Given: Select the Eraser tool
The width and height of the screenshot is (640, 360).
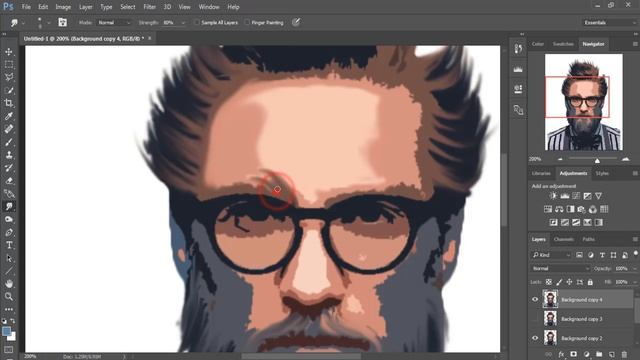Looking at the screenshot, I should [9, 181].
